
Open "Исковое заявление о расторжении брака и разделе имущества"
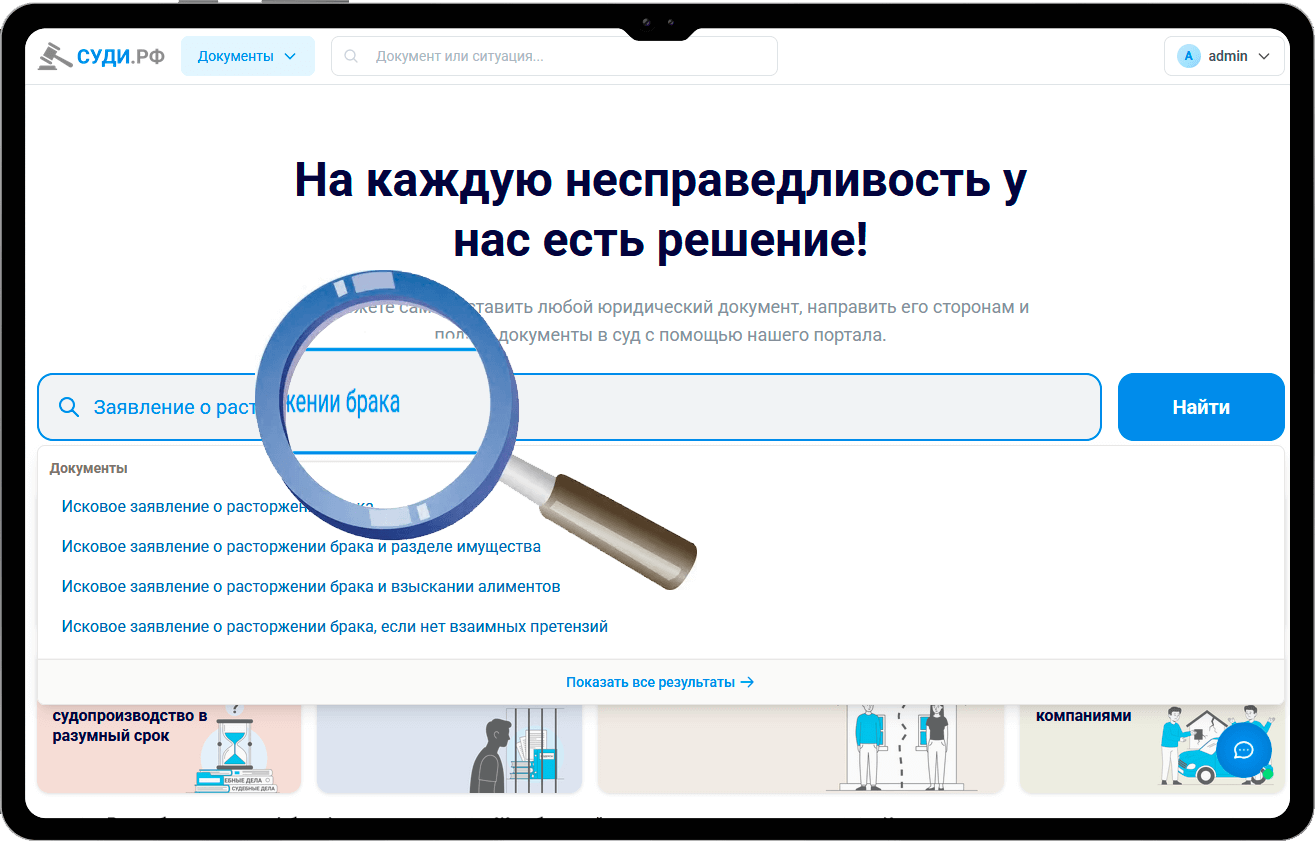[x=300, y=546]
